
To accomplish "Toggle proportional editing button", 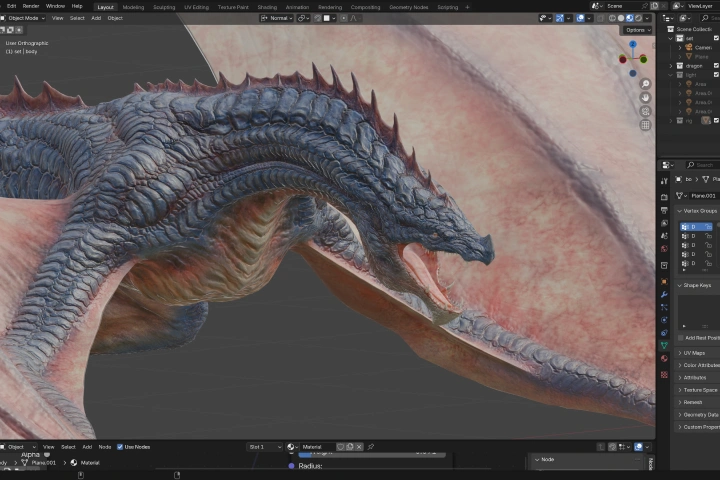I will (x=343, y=18).
